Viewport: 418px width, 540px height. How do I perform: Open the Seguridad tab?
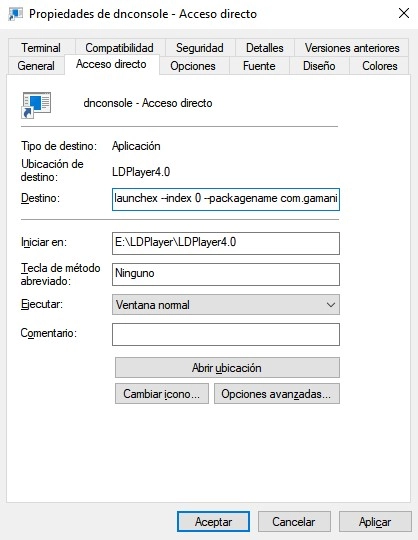click(x=200, y=48)
